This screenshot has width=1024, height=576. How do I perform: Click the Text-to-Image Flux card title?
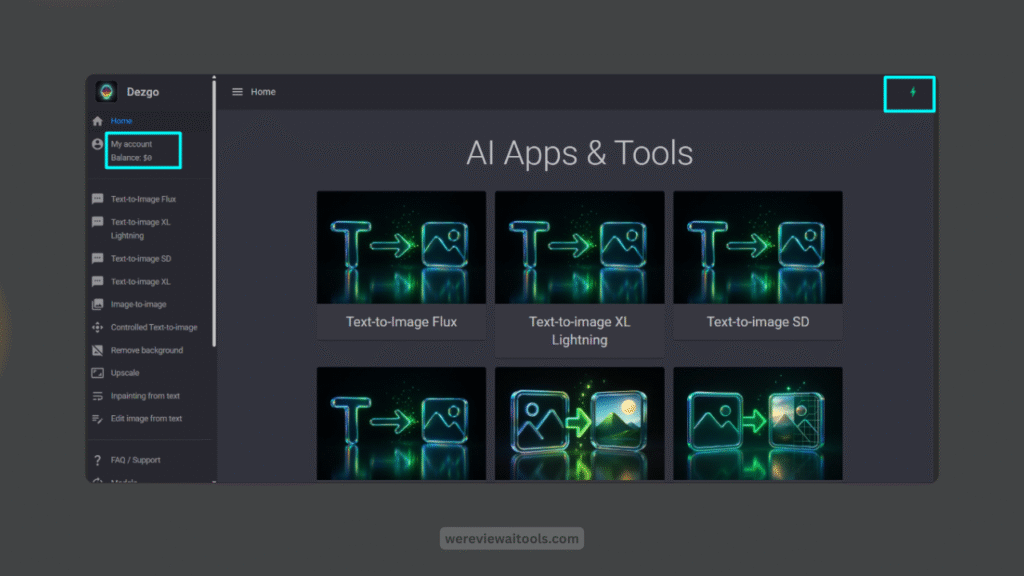click(x=401, y=322)
